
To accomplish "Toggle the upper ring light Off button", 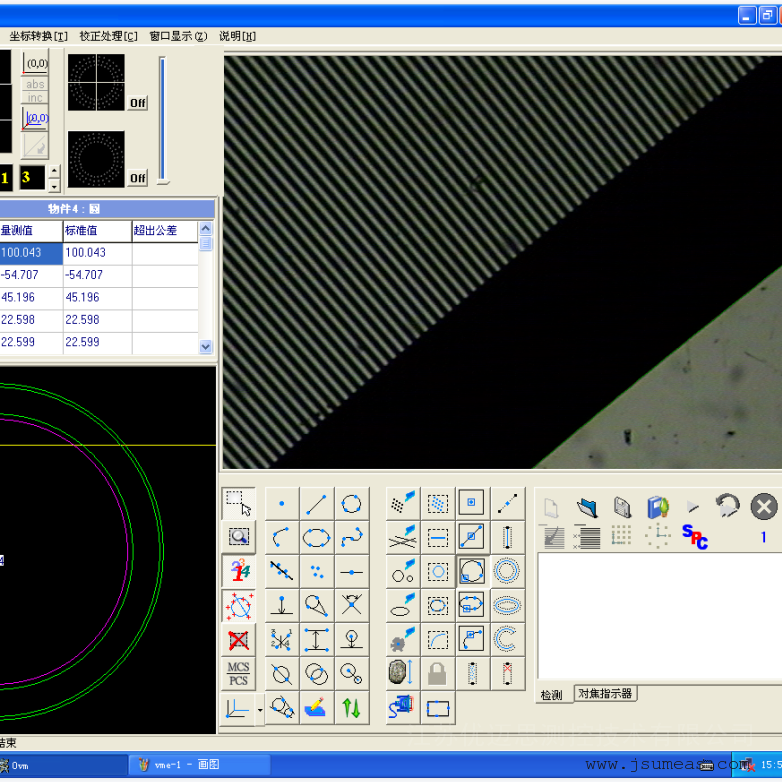I will [137, 103].
